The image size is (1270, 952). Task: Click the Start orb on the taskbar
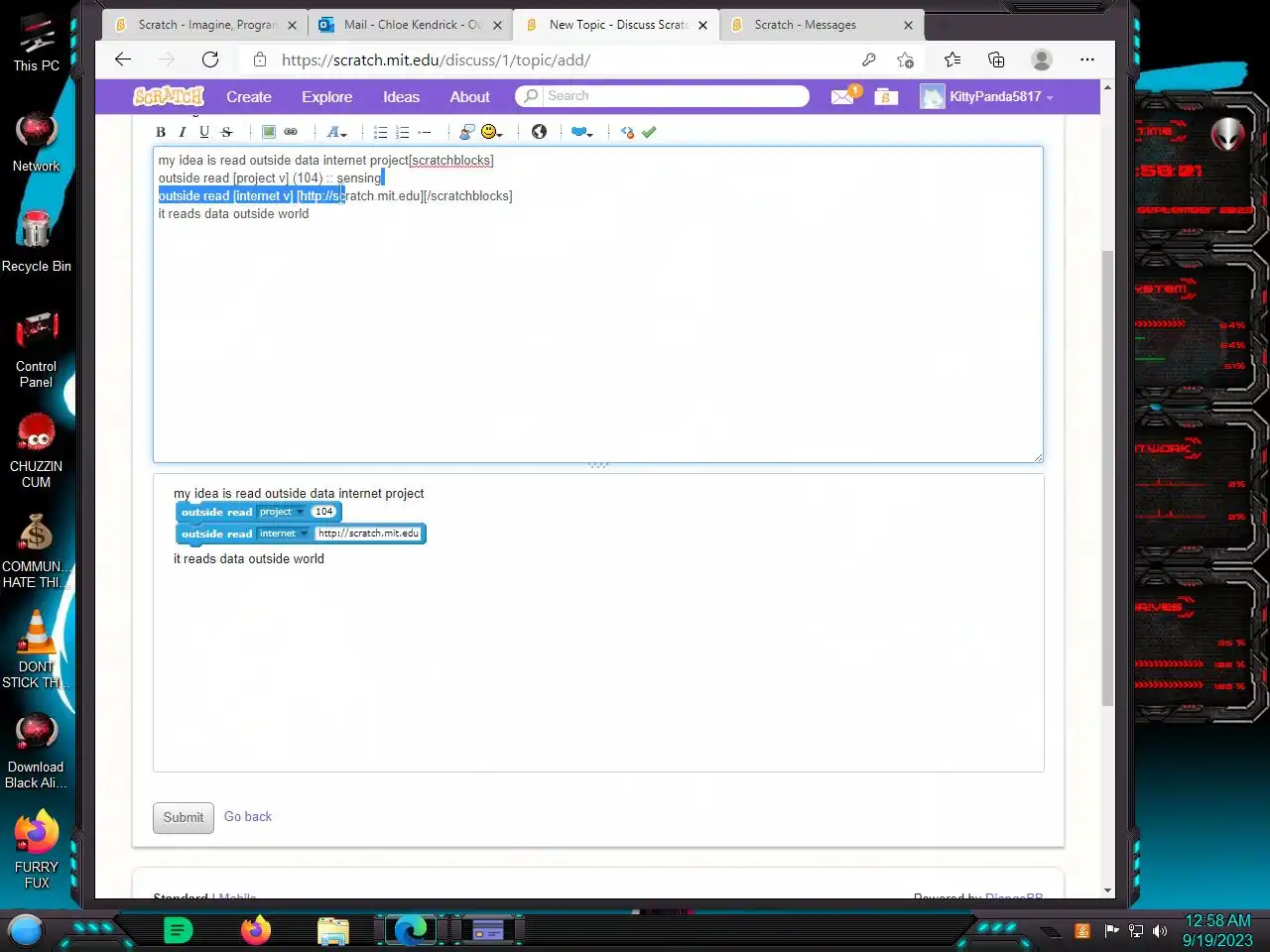point(26,930)
